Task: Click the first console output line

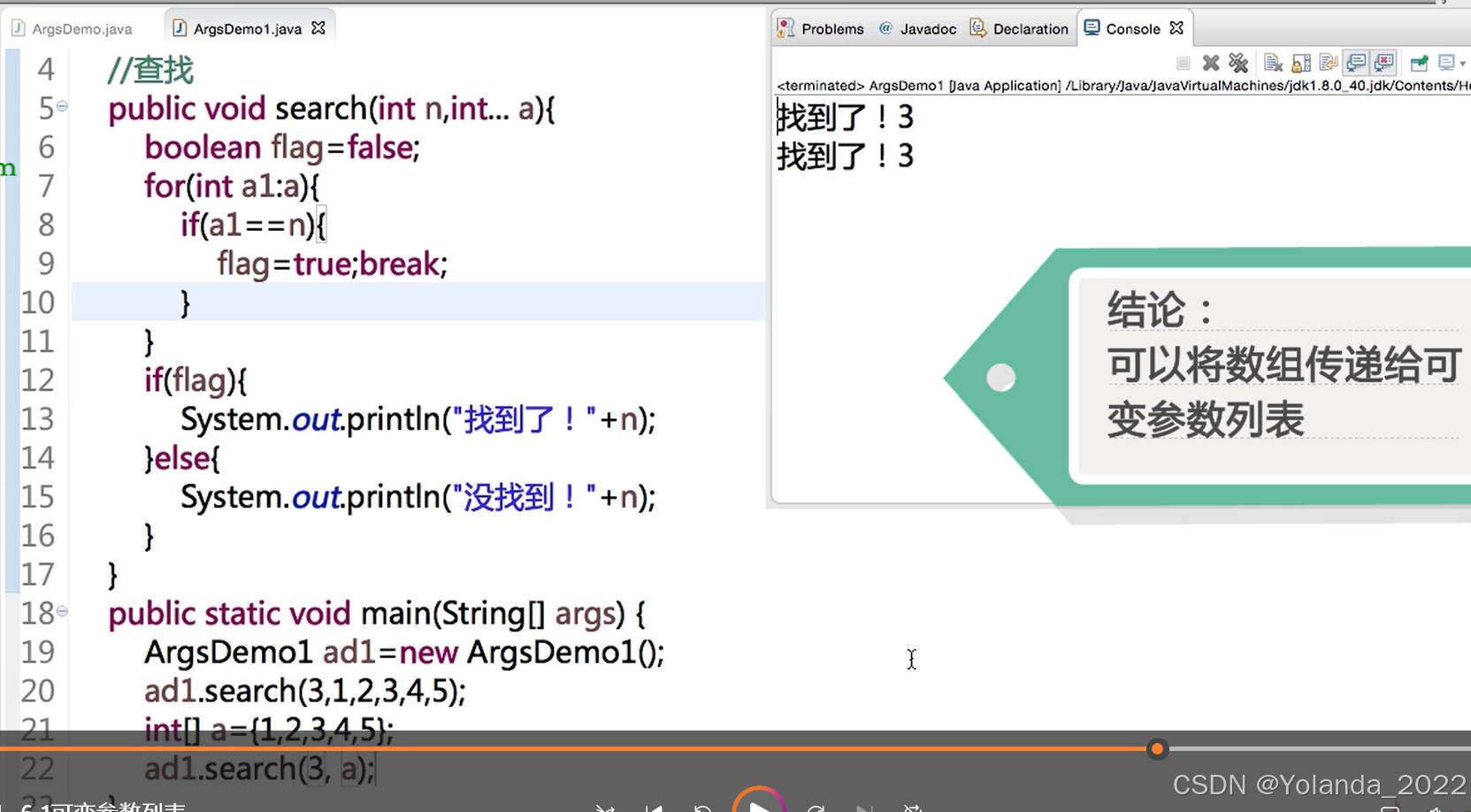Action: (845, 117)
